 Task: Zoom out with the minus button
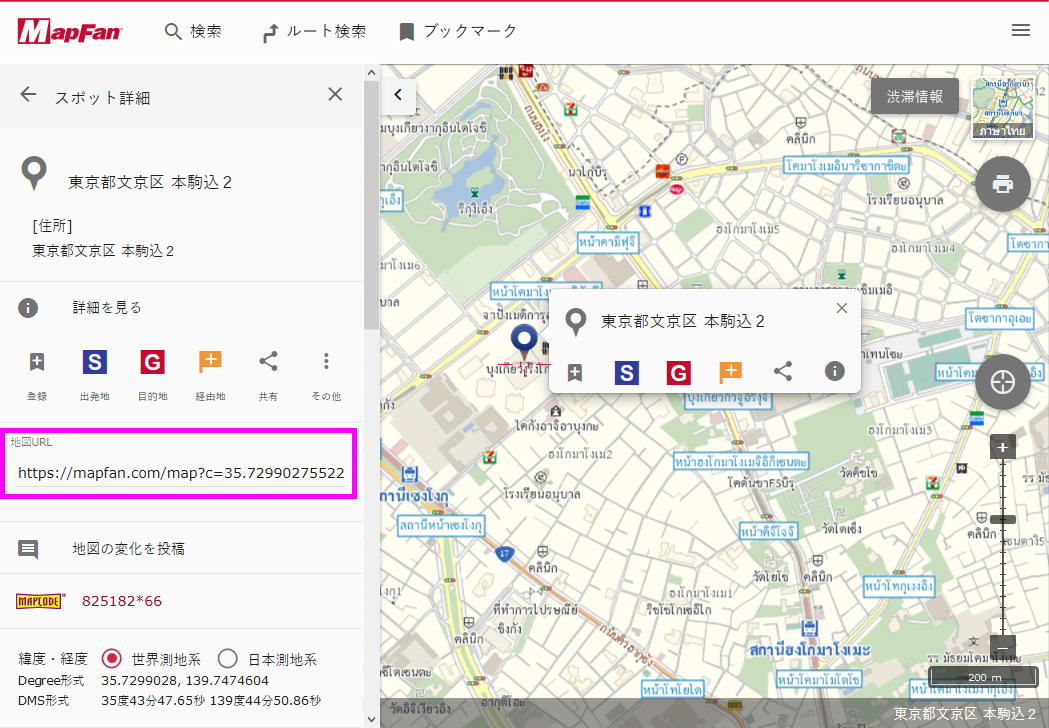1002,648
